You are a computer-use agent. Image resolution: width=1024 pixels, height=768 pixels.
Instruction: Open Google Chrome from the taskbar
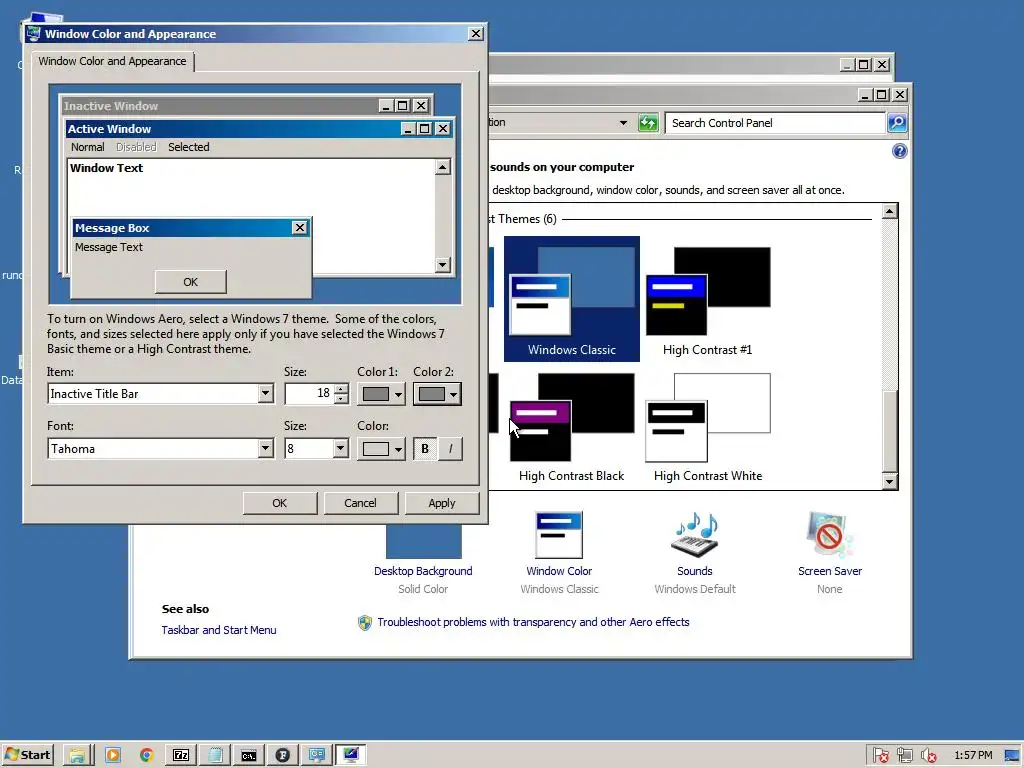tap(146, 755)
